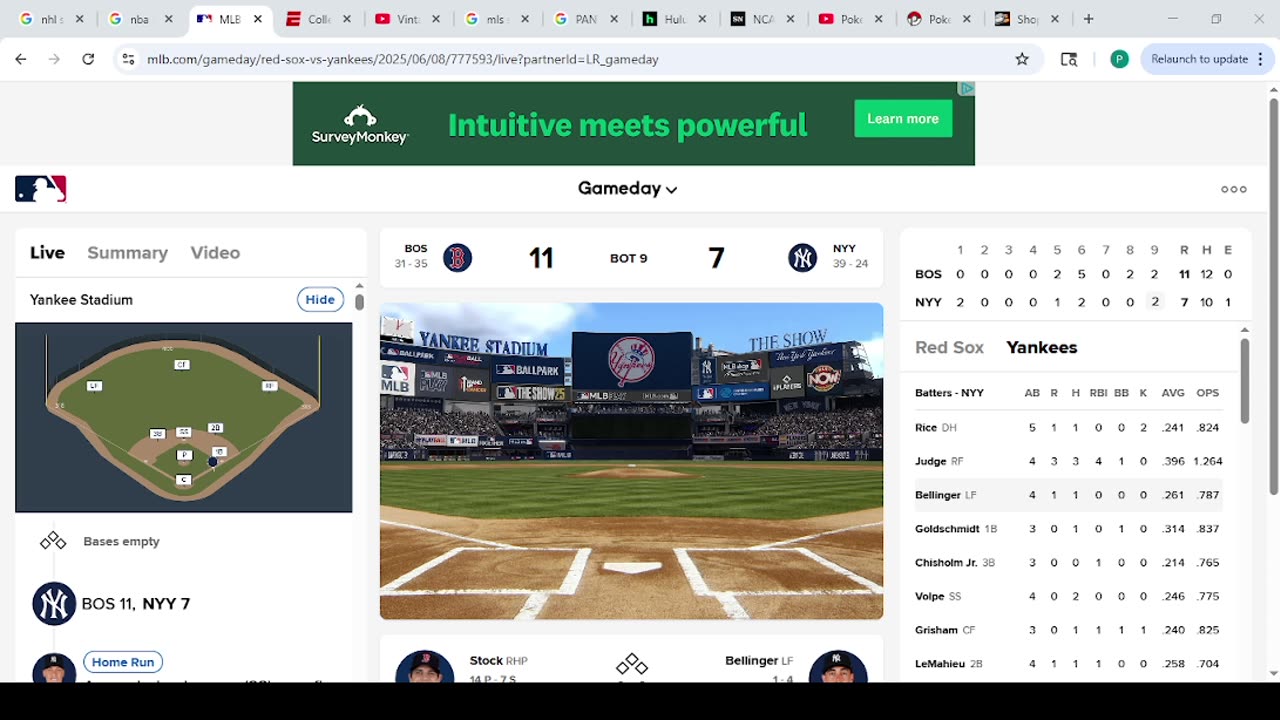Close the Hulu browser tab
Image resolution: width=1280 pixels, height=720 pixels.
(x=703, y=19)
